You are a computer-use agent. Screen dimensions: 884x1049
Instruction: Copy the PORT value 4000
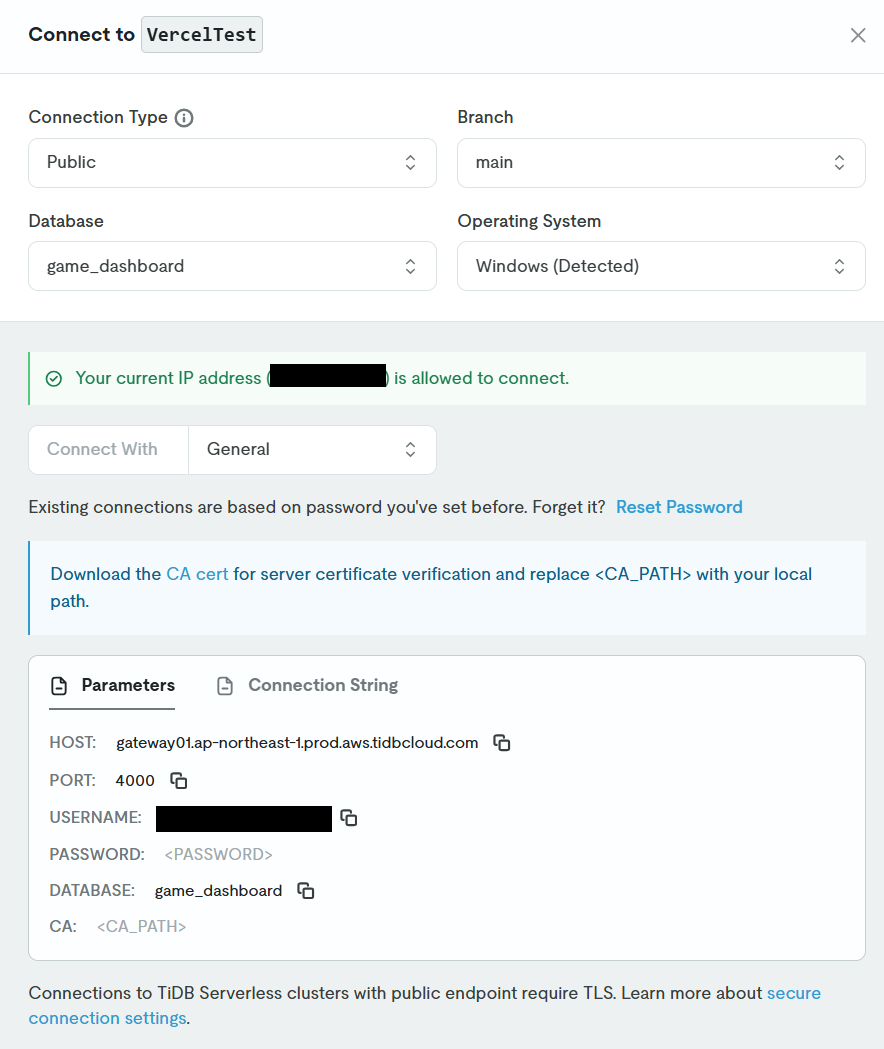[178, 780]
